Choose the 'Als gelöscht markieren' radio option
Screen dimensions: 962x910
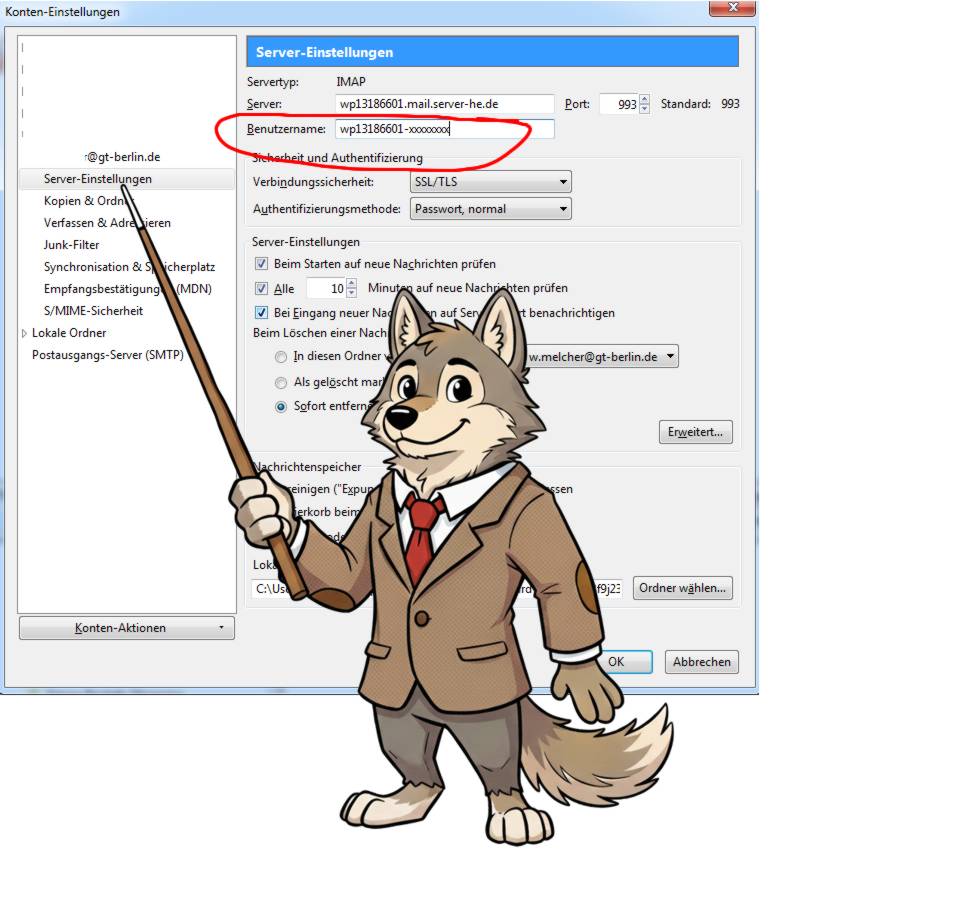(282, 382)
